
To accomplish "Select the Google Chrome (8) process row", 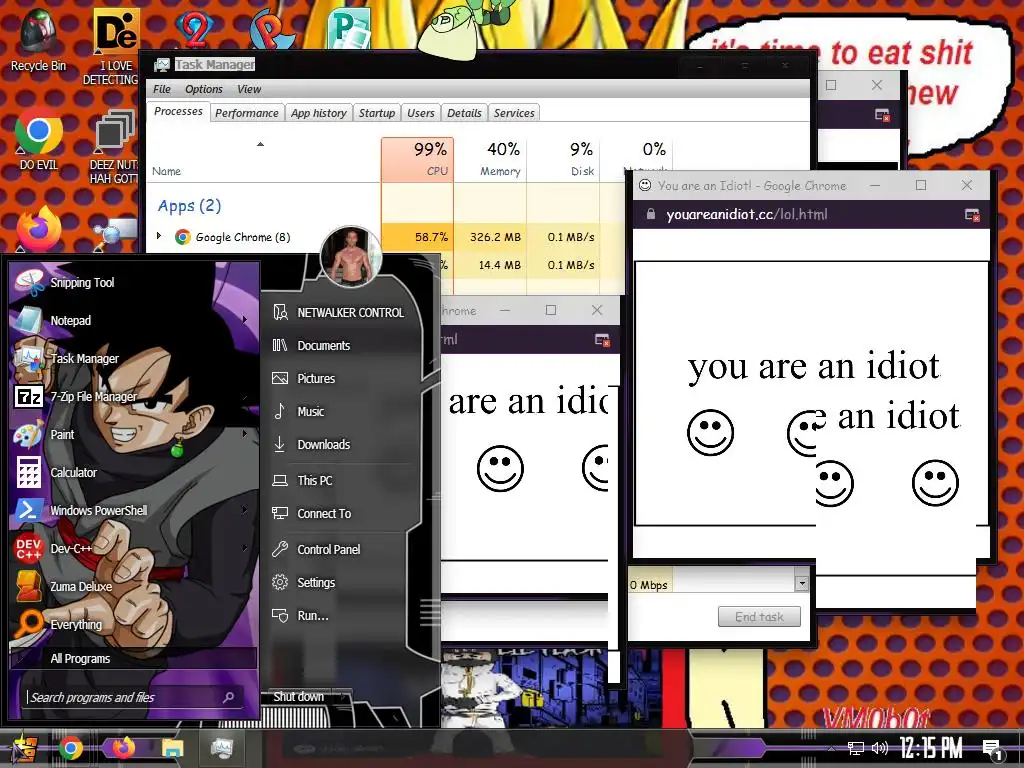I will click(x=385, y=237).
